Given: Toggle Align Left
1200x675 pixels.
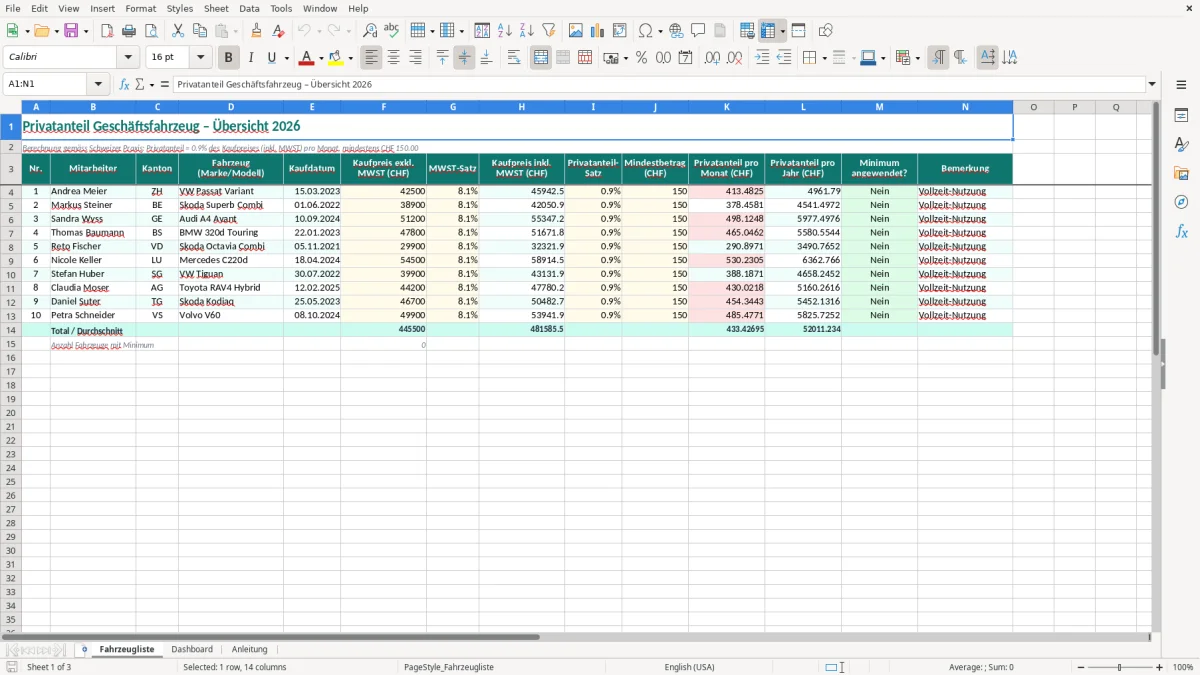Looking at the screenshot, I should click(372, 58).
